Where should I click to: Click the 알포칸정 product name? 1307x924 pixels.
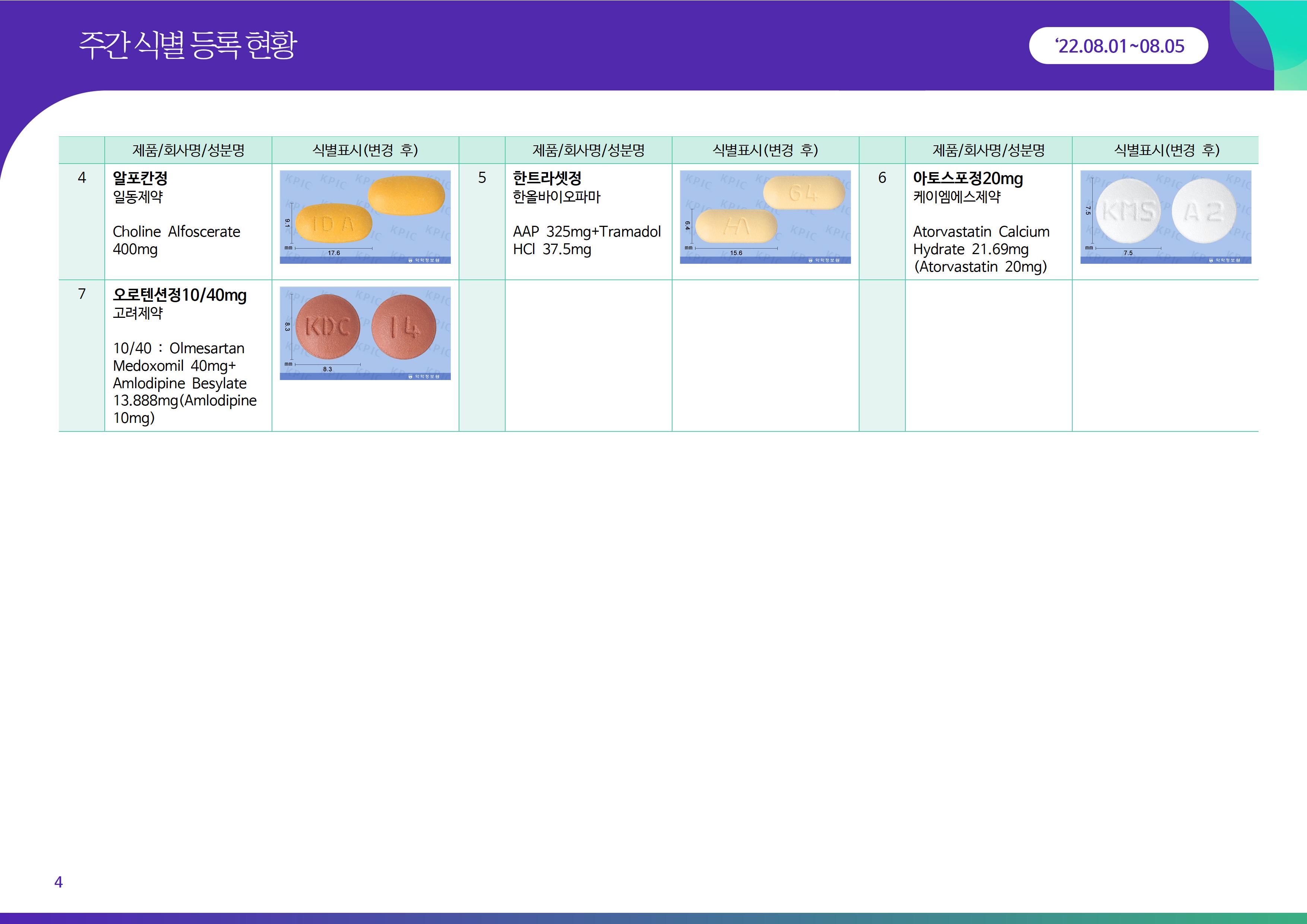pyautogui.click(x=140, y=178)
